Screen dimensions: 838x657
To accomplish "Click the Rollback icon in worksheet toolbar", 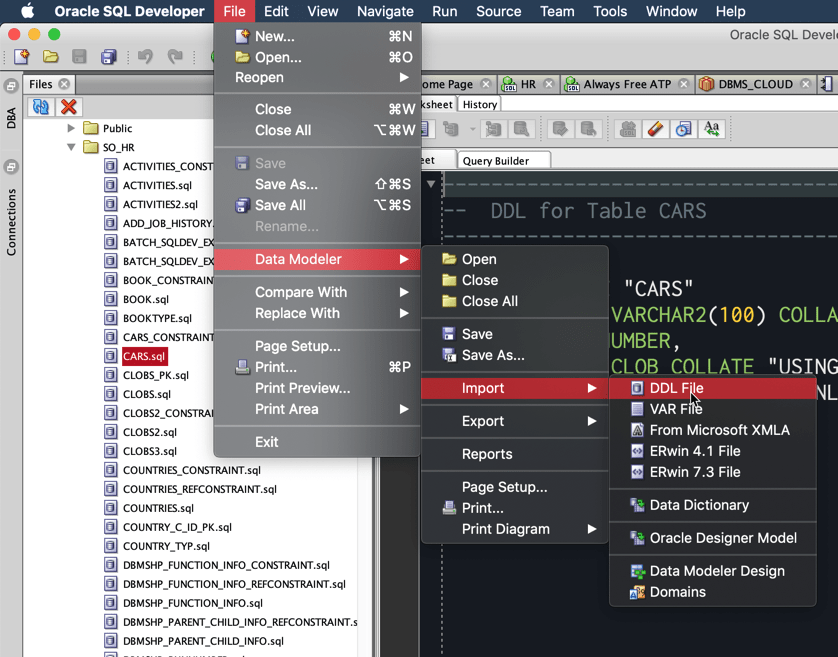I will click(x=588, y=129).
